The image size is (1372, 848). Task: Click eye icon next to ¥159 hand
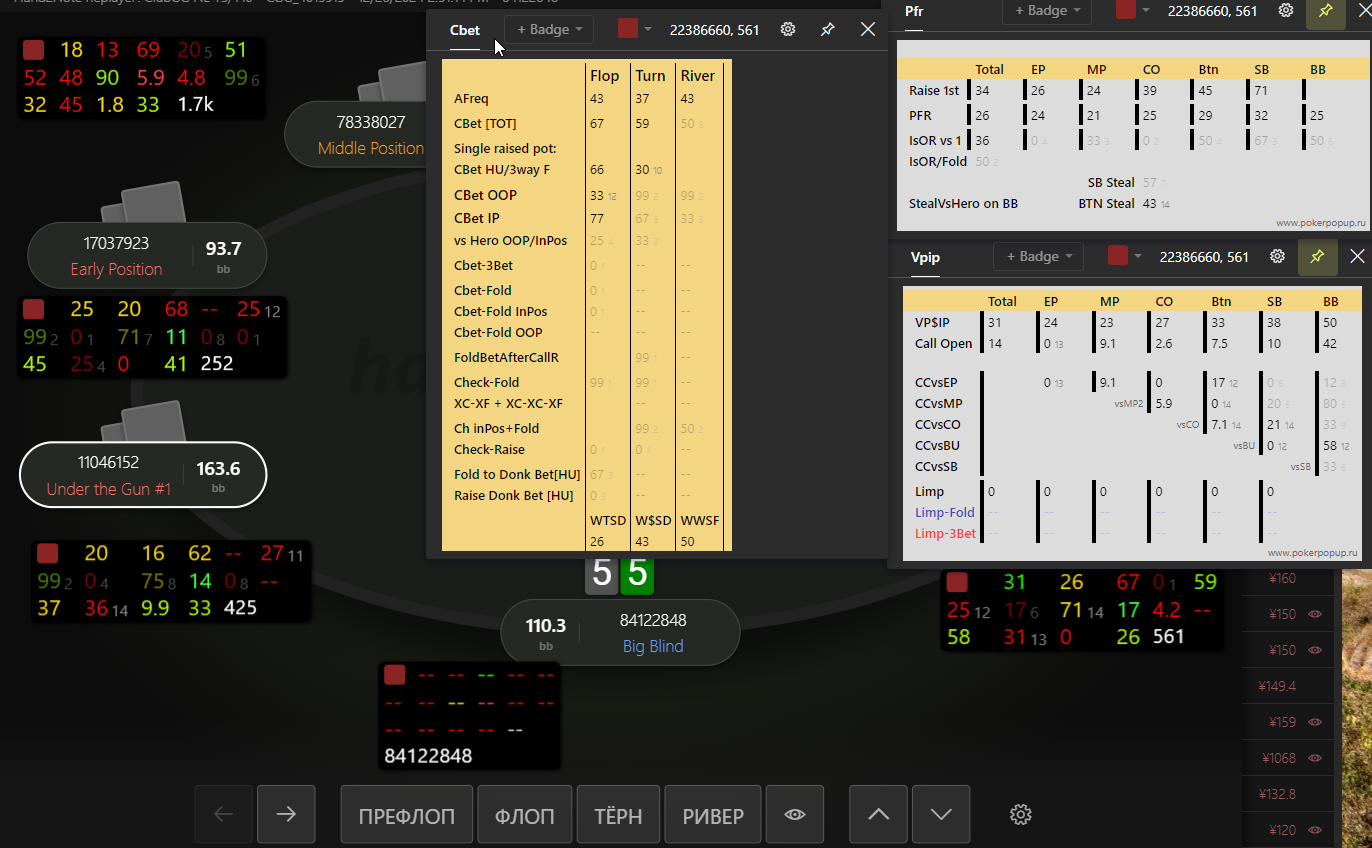coord(1315,722)
